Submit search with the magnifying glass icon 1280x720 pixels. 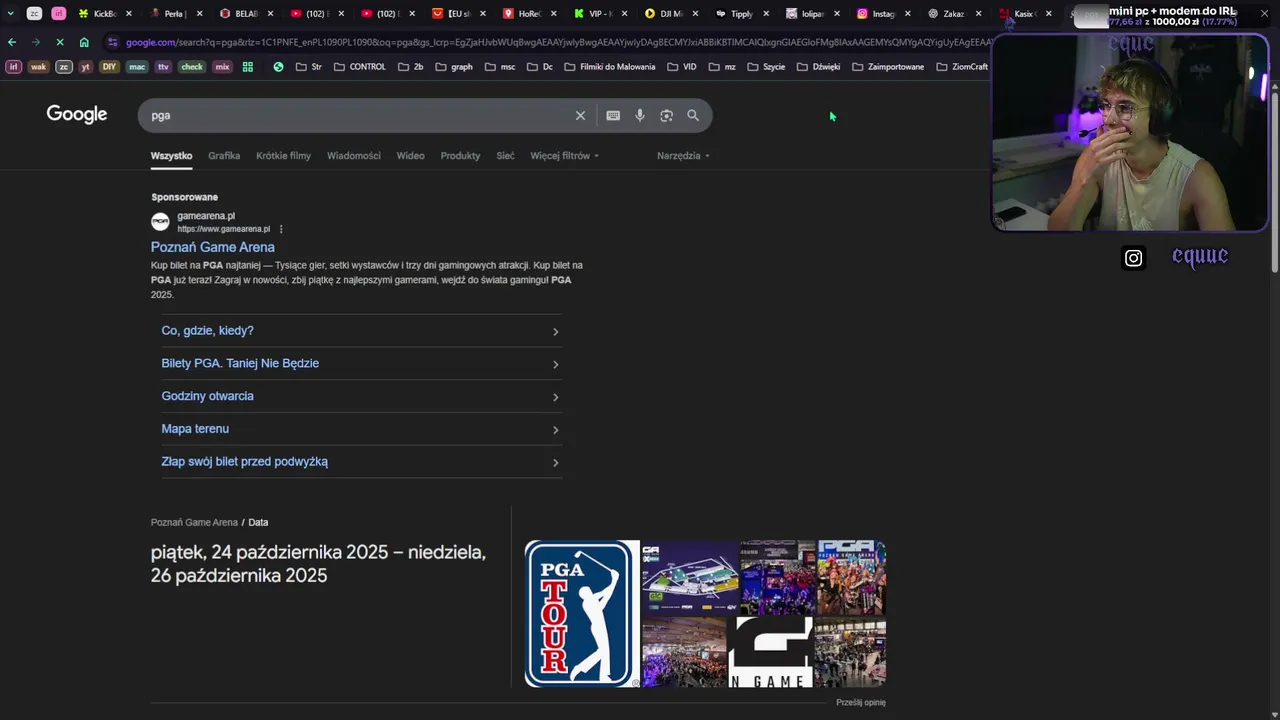click(x=693, y=115)
